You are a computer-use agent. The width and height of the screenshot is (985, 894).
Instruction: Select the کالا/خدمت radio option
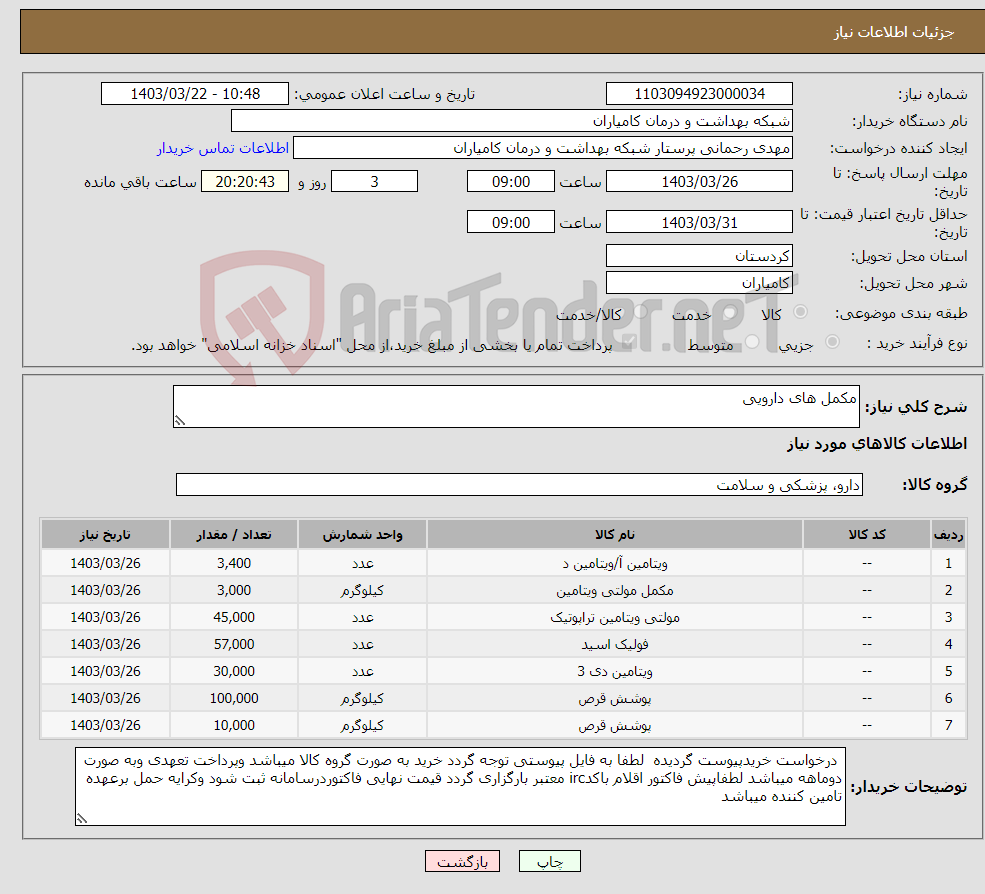[x=640, y=312]
